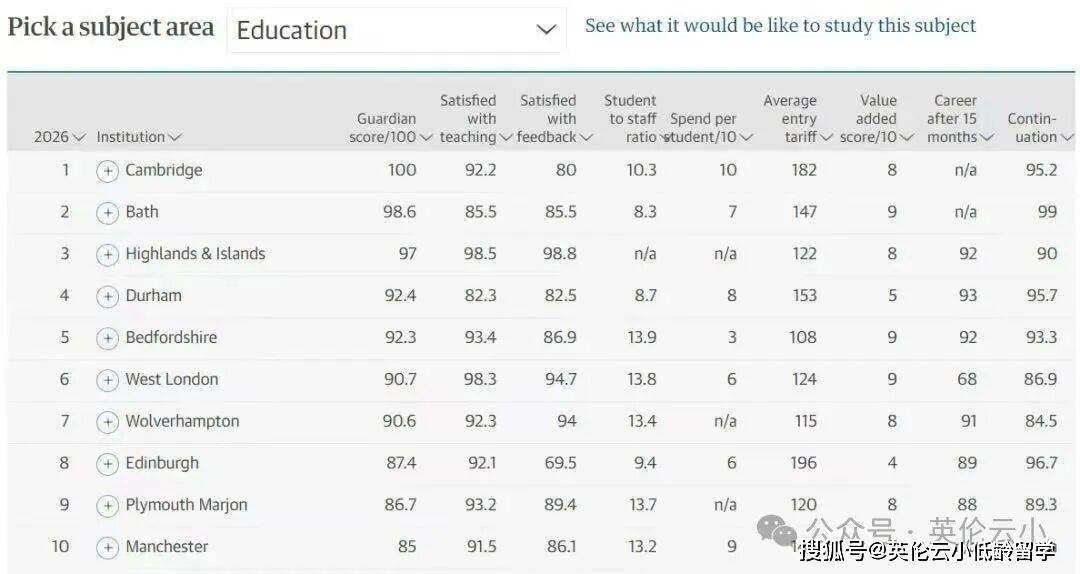The image size is (1080, 574).
Task: Sort table by Institution column
Action: pyautogui.click(x=139, y=137)
